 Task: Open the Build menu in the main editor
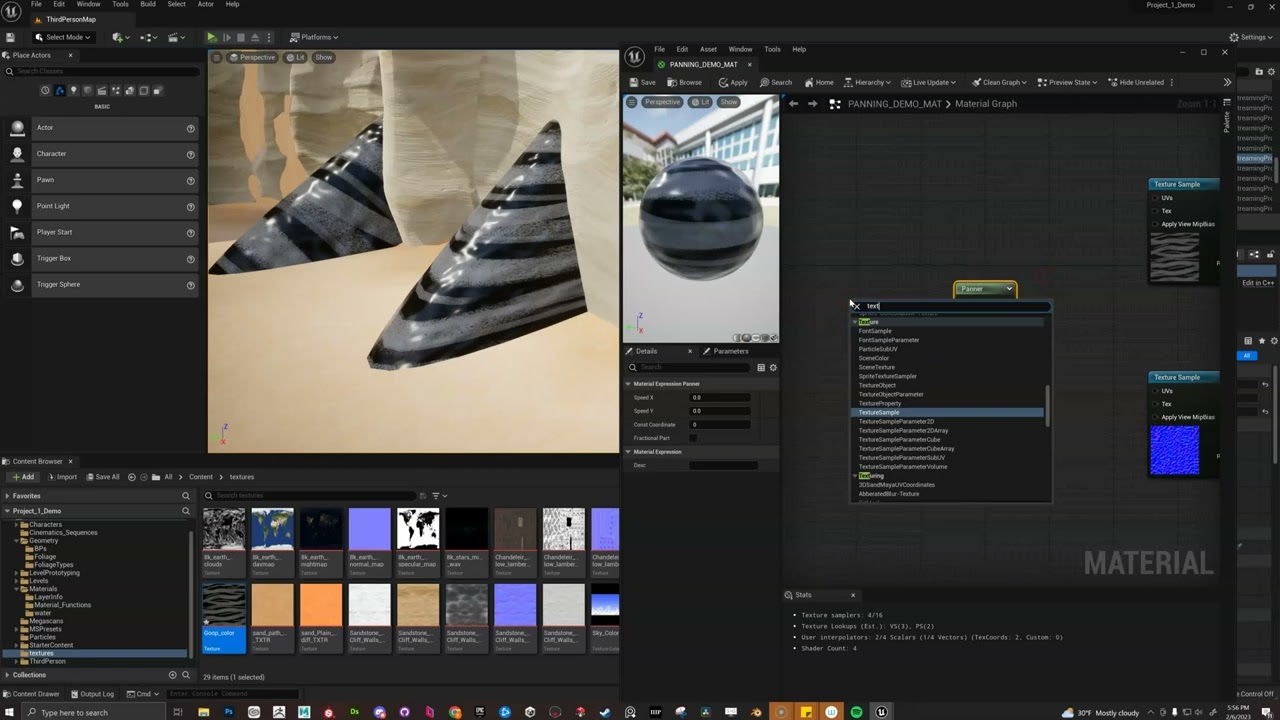click(147, 4)
